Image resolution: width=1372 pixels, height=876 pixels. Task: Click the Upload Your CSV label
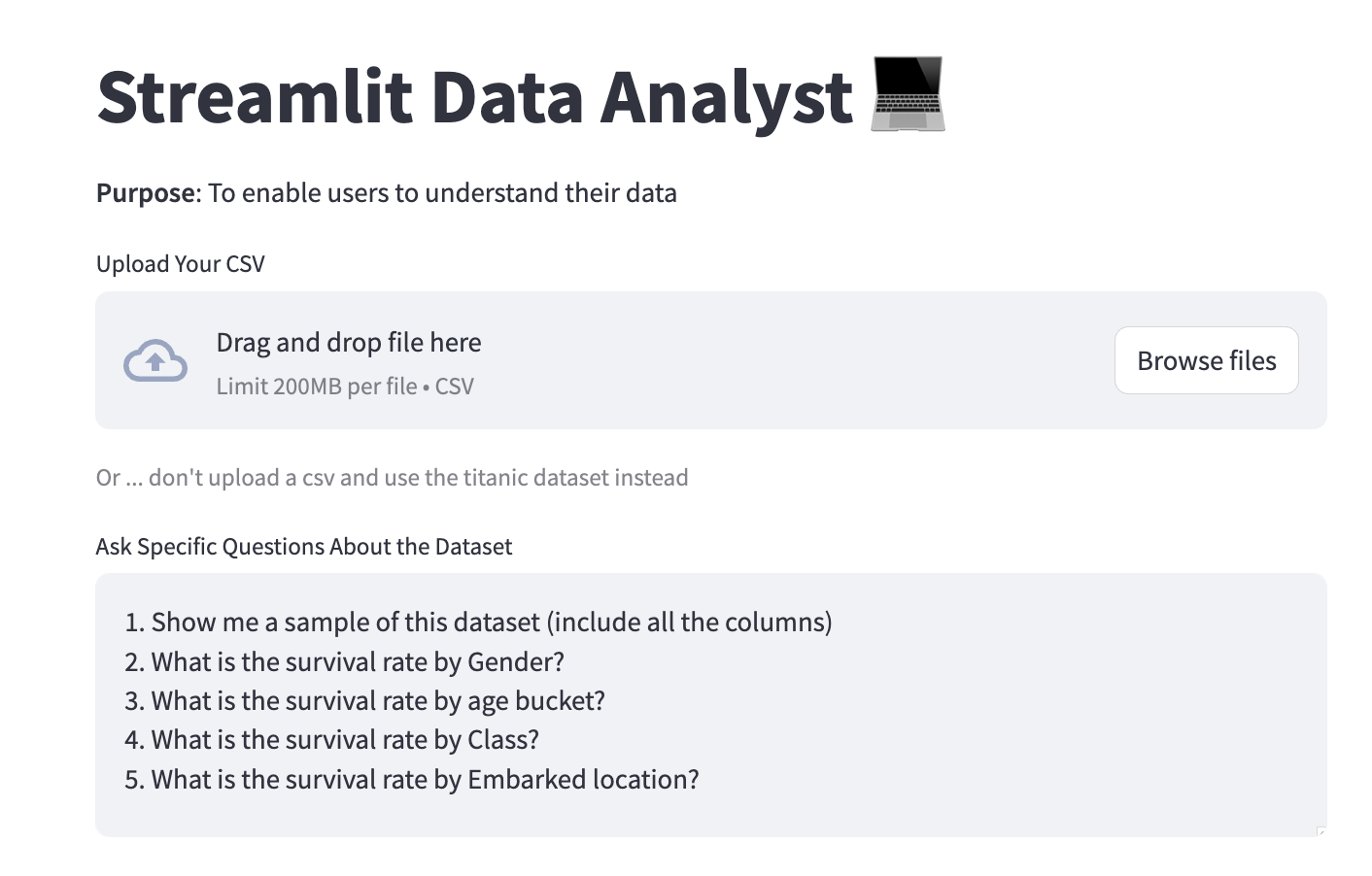click(x=180, y=263)
